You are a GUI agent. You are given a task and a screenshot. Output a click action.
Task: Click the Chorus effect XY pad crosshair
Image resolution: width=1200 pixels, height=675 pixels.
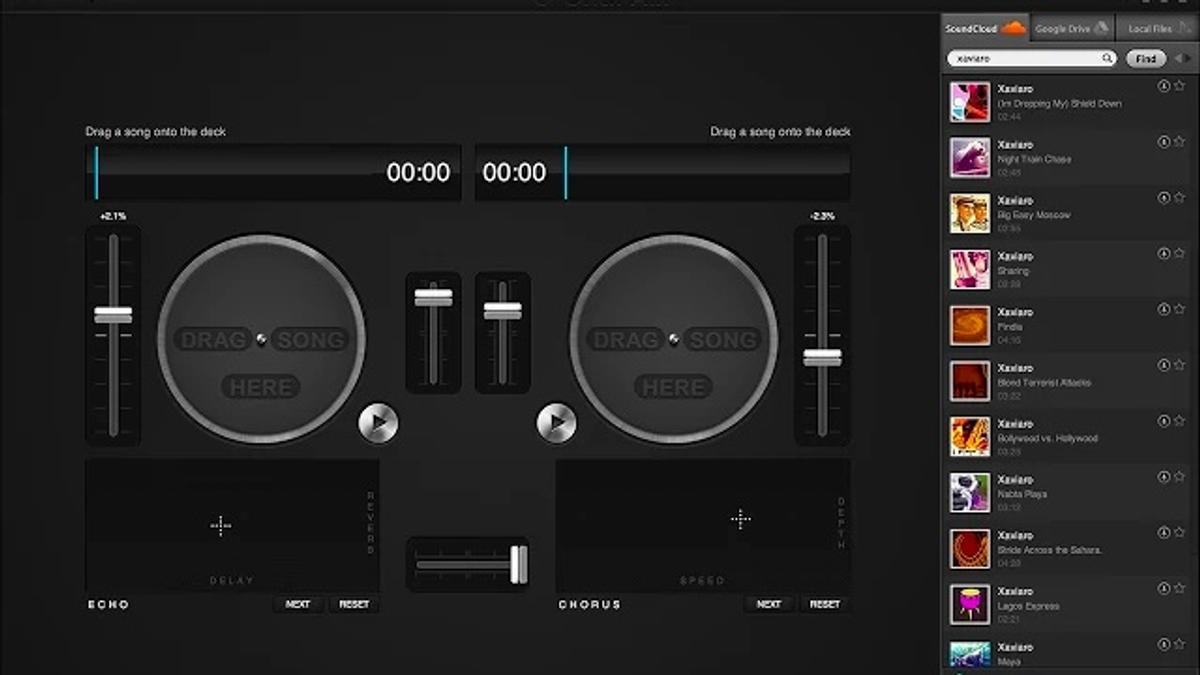740,518
